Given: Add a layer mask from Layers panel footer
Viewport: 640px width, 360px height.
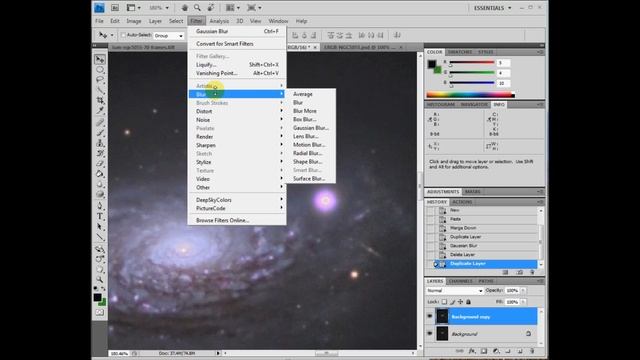Looking at the screenshot, I should coord(484,351).
